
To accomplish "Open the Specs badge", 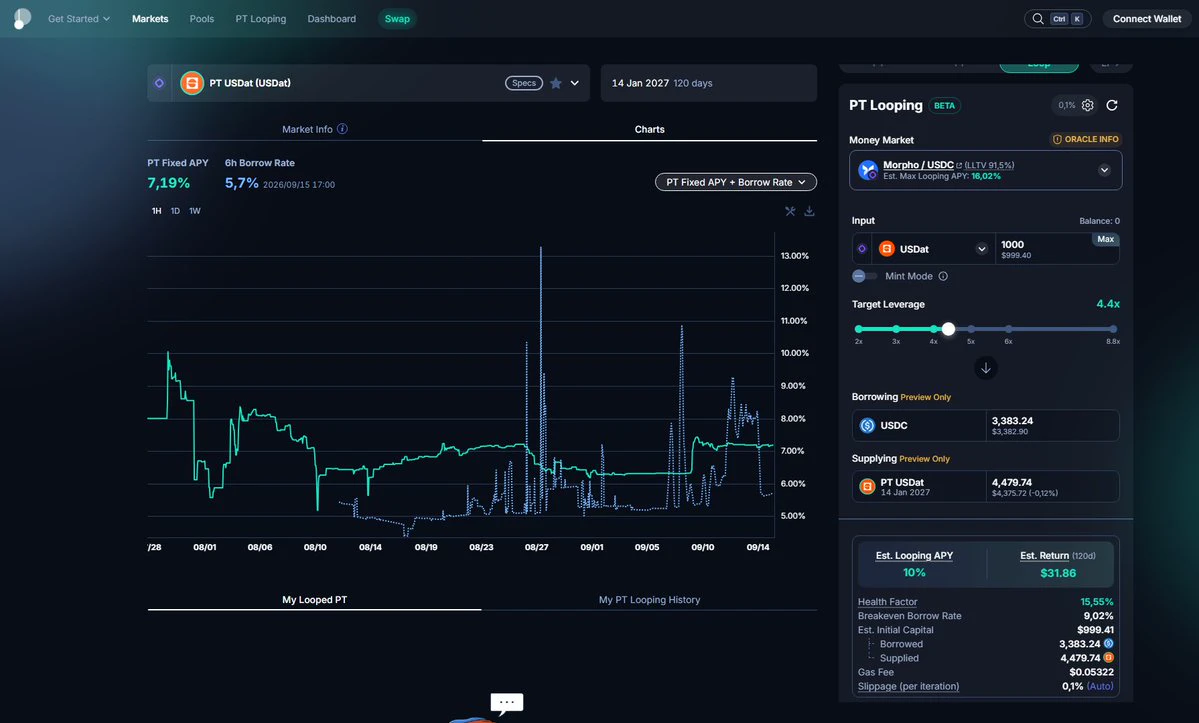I will point(524,83).
